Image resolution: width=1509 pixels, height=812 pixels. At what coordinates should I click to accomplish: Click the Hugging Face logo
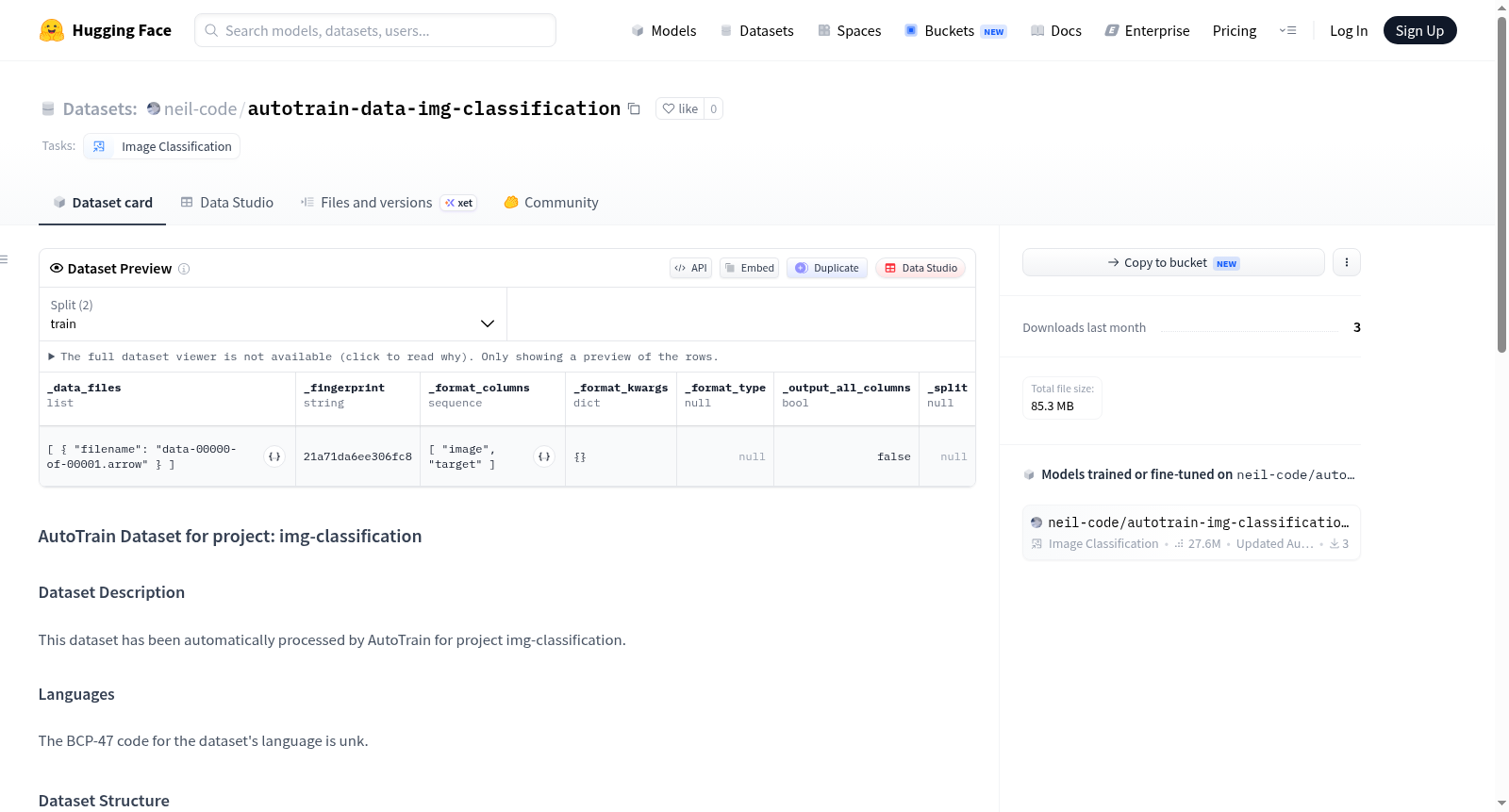pyautogui.click(x=105, y=30)
